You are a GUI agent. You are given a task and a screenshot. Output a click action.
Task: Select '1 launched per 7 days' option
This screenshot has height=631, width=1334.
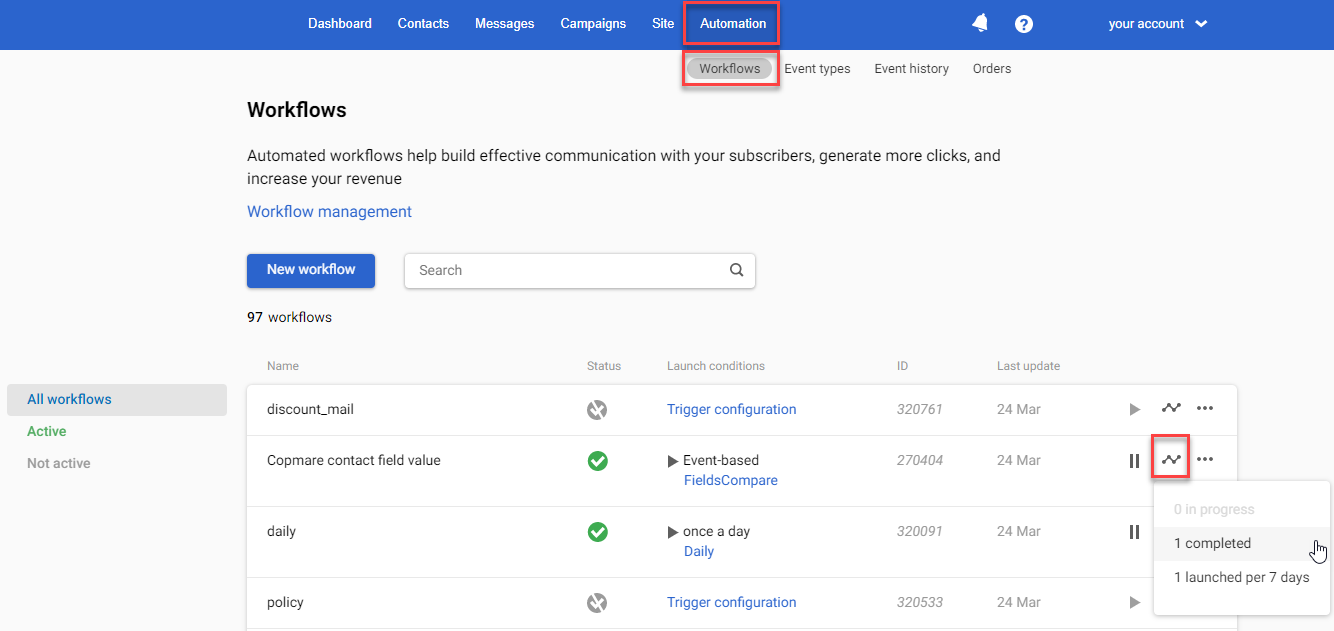[x=1241, y=577]
